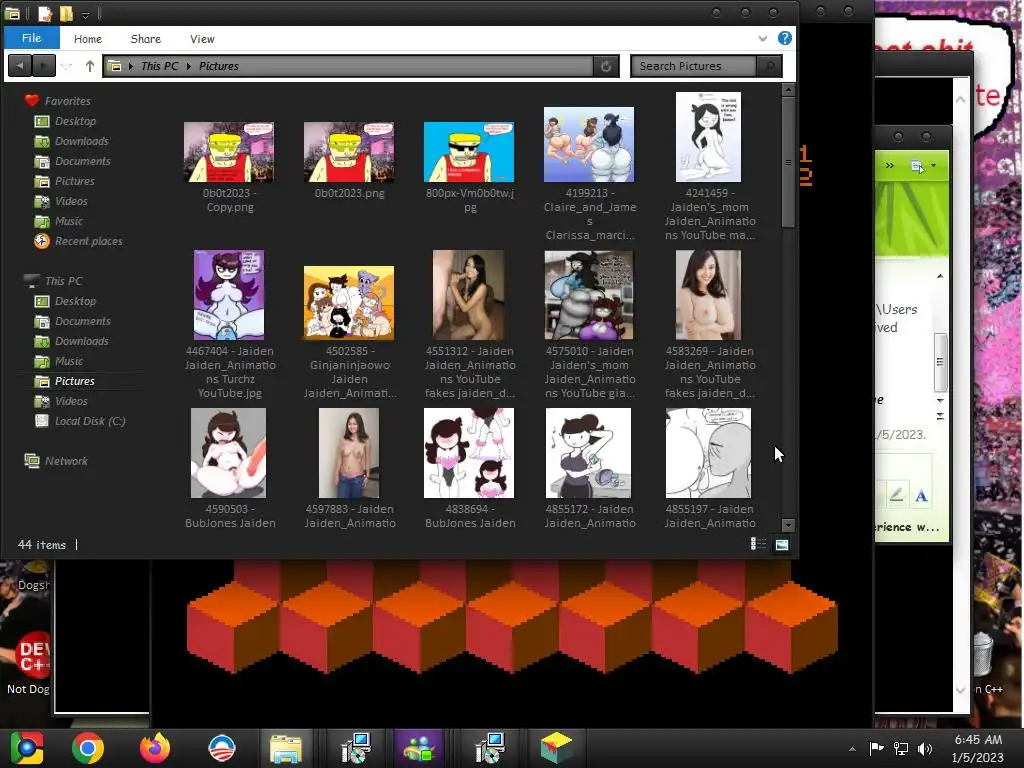Image resolution: width=1024 pixels, height=768 pixels.
Task: Open the volume control from the speaker tray icon
Action: 925,748
